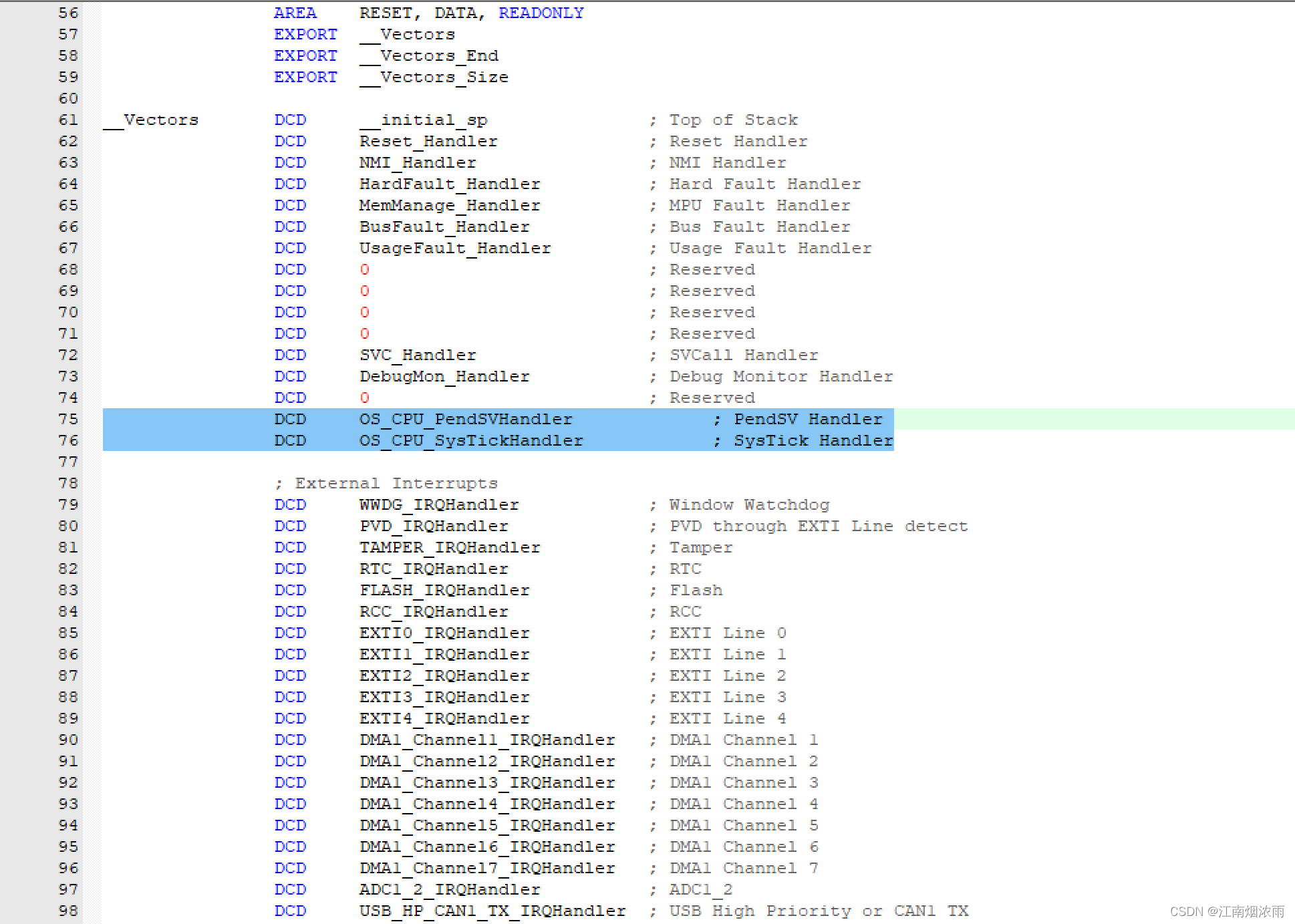
Task: Click PVD through EXTI Line detect comment
Action: 809,526
